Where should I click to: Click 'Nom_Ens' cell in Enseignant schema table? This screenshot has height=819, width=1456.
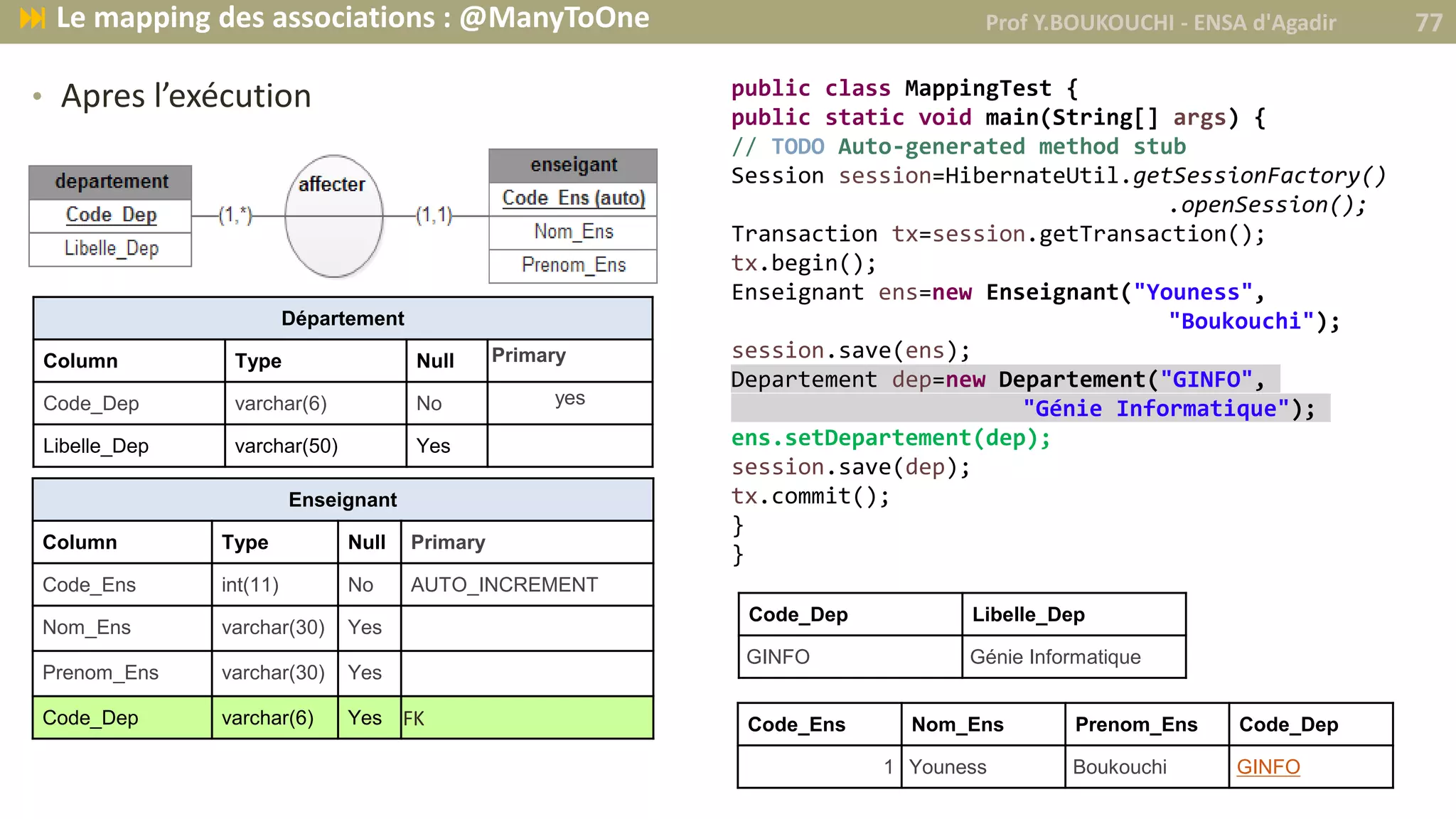[x=122, y=628]
